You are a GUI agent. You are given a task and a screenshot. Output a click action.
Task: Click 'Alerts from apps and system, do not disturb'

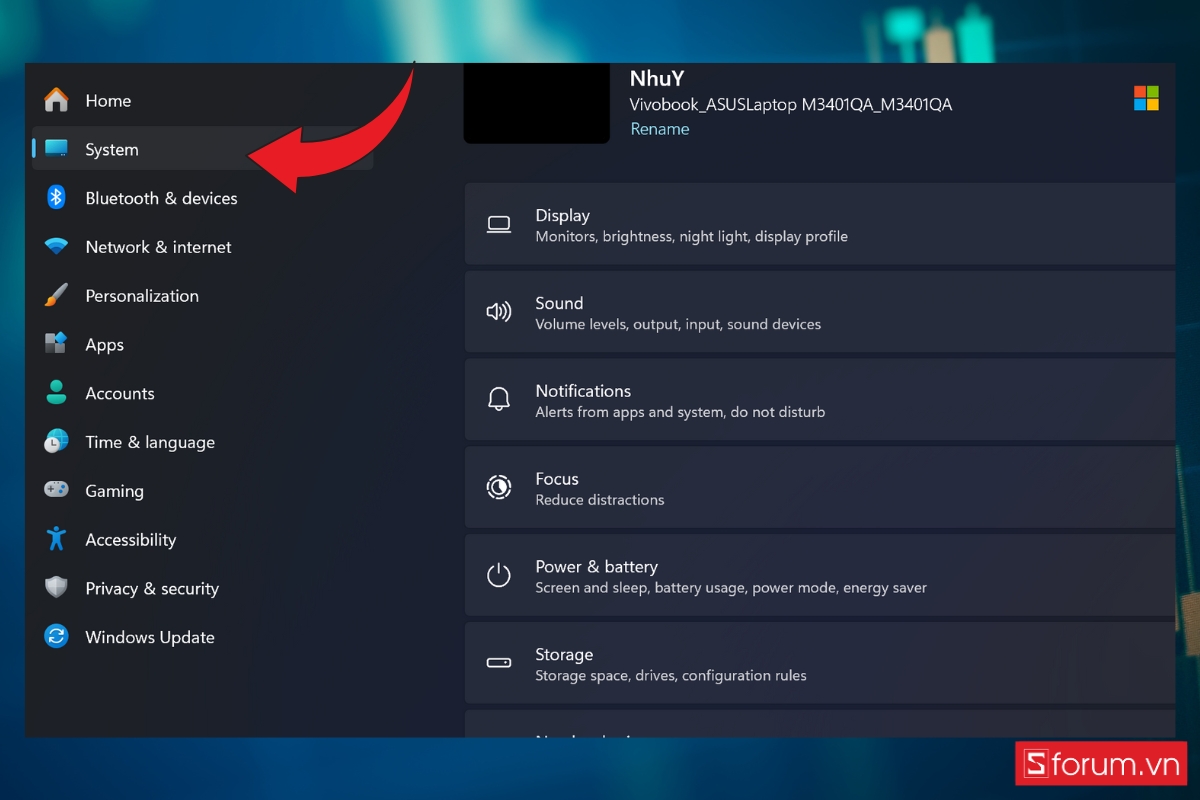(680, 412)
